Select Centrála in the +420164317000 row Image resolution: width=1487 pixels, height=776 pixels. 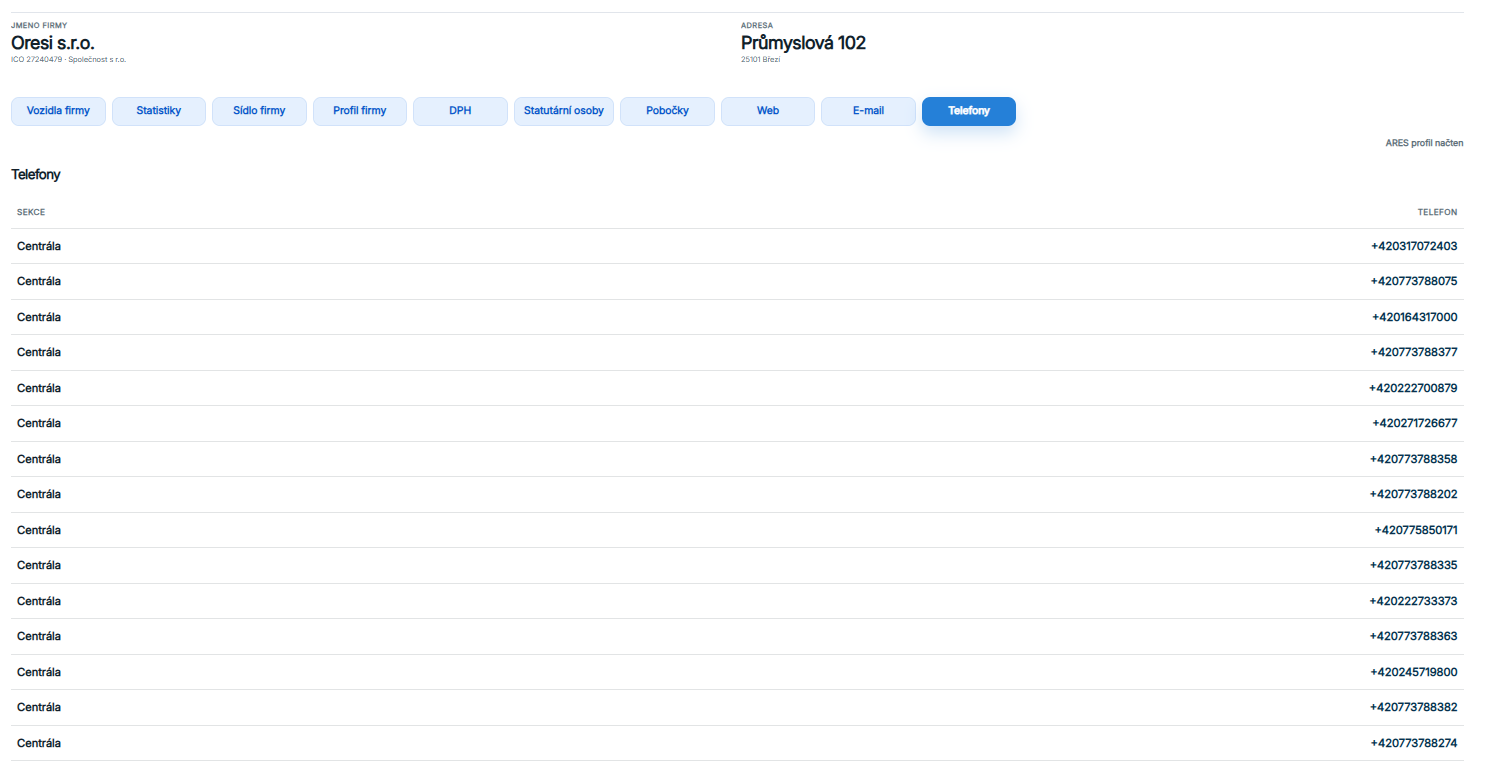point(39,317)
